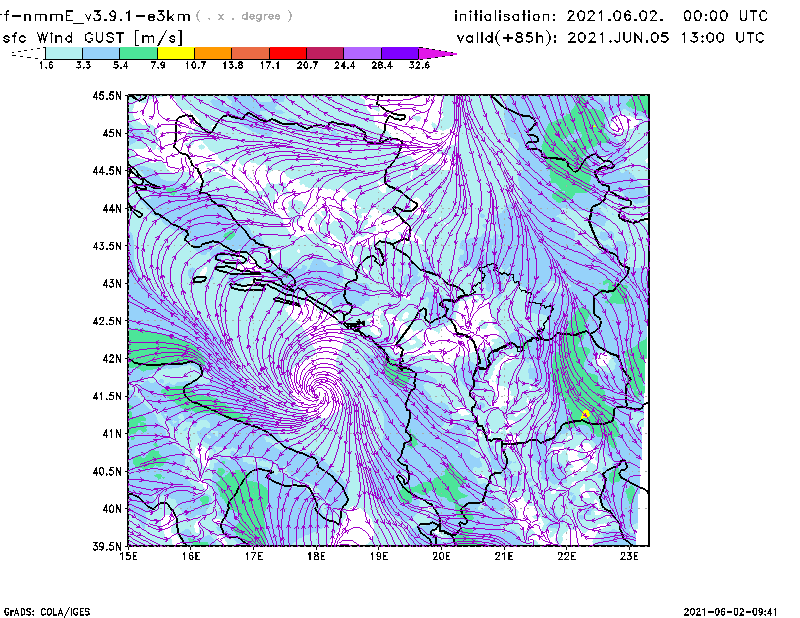Click the light cyan 1.6–3.3 legend swatch
The image size is (800, 618).
tap(64, 53)
